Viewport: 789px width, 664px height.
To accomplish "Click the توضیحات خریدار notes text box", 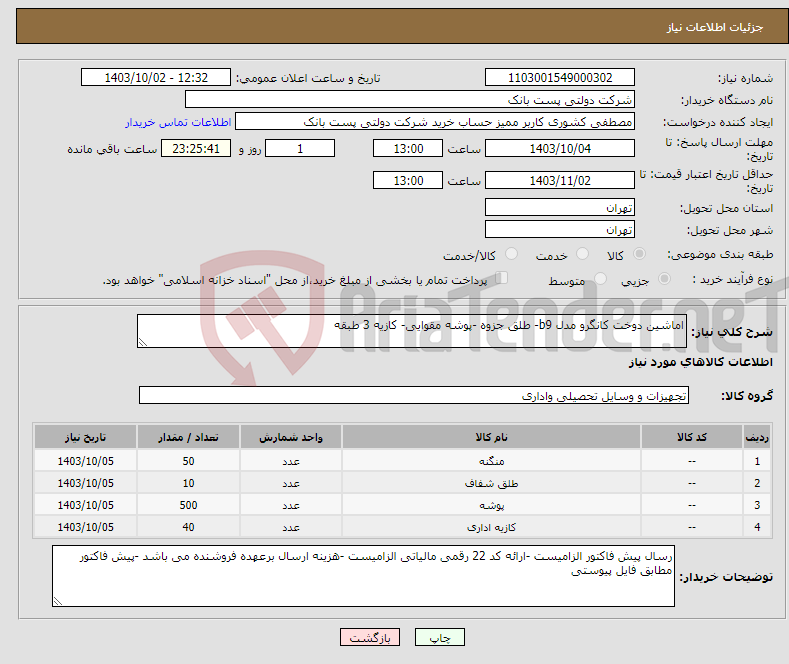I will click(x=364, y=576).
